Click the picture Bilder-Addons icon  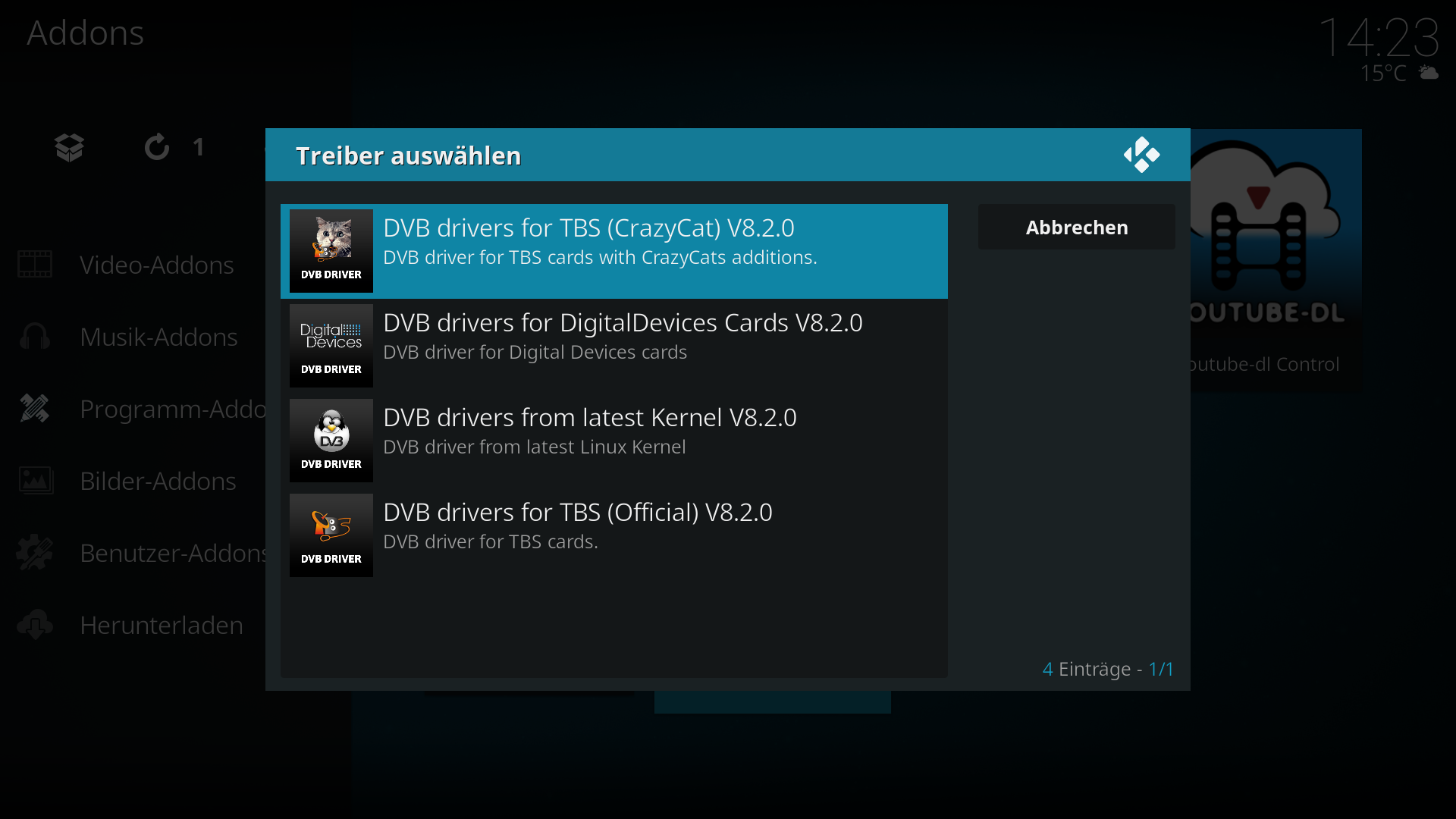(35, 481)
